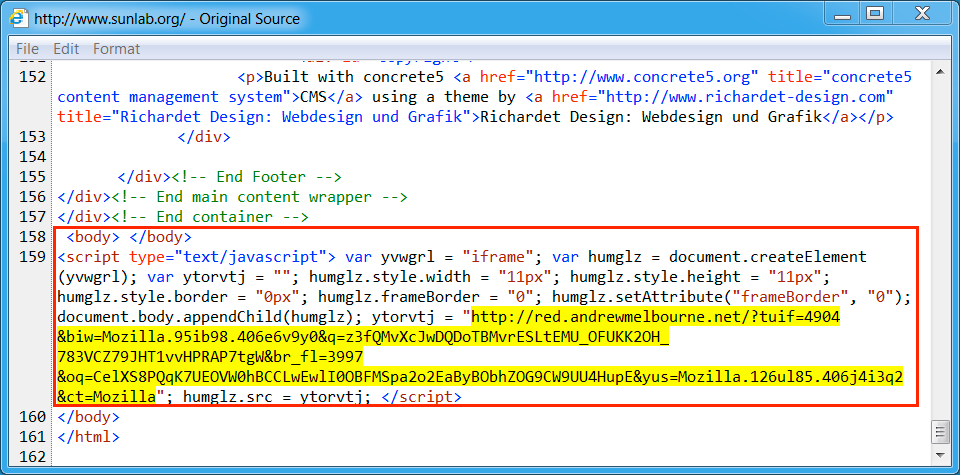960x475 pixels.
Task: Click the closing </body> tag on line 160
Action: 88,417
